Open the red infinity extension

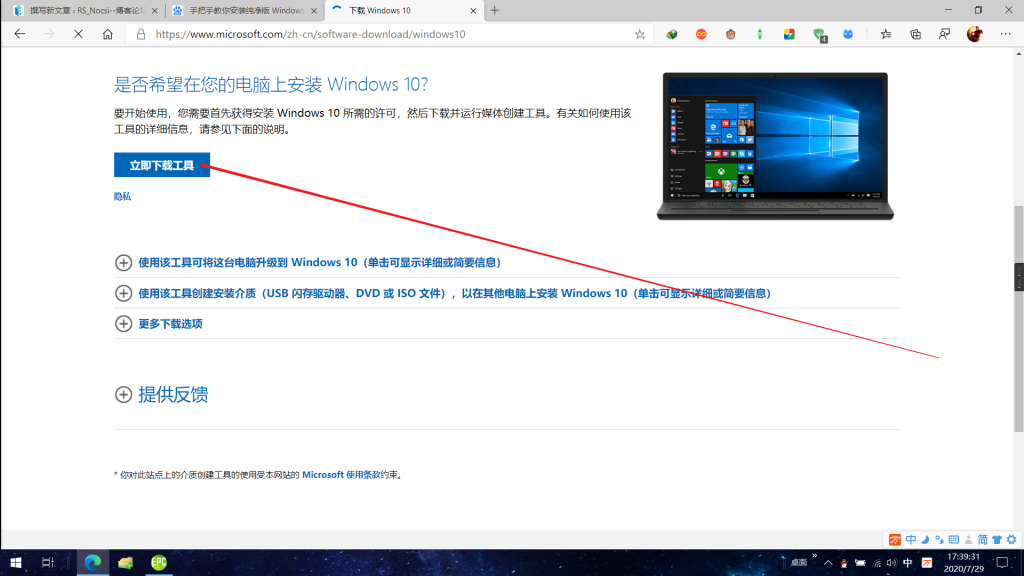(x=701, y=34)
